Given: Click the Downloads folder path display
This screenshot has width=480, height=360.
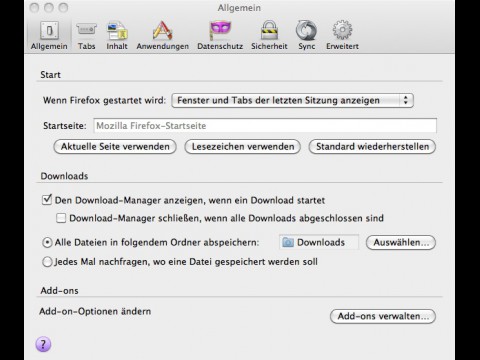Looking at the screenshot, I should coord(319,242).
